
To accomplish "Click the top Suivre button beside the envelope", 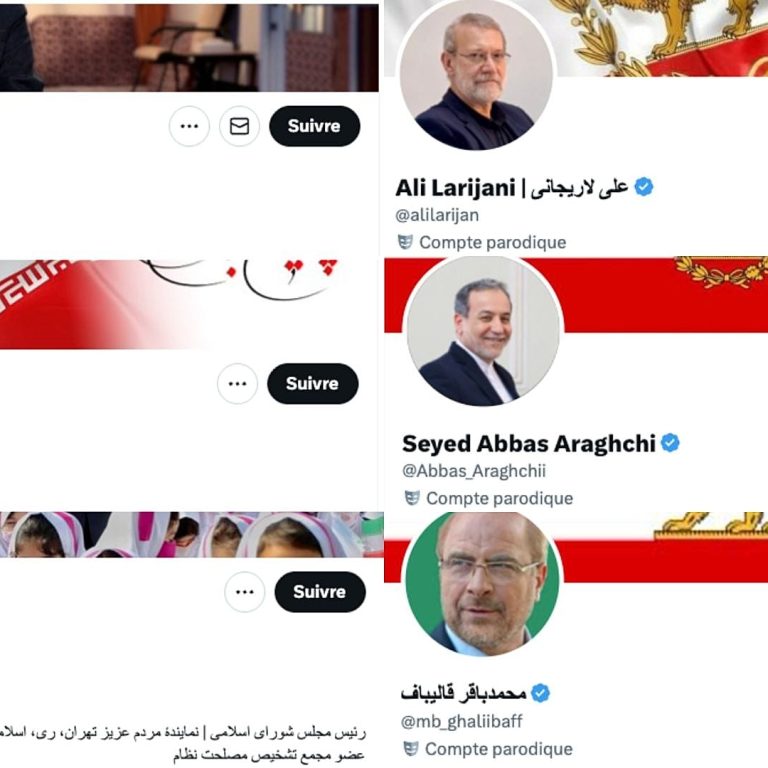I will click(314, 126).
